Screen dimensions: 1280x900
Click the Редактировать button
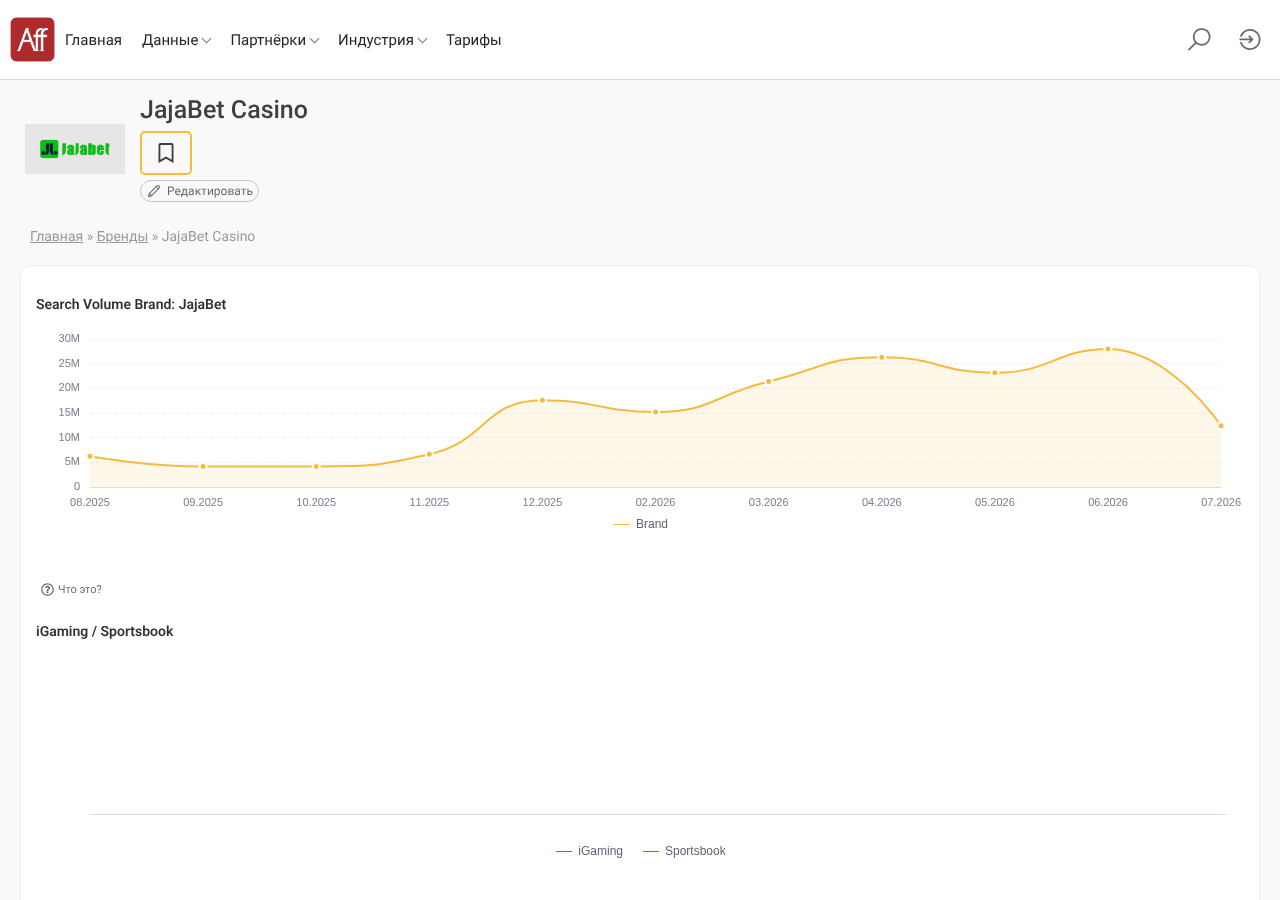point(199,191)
